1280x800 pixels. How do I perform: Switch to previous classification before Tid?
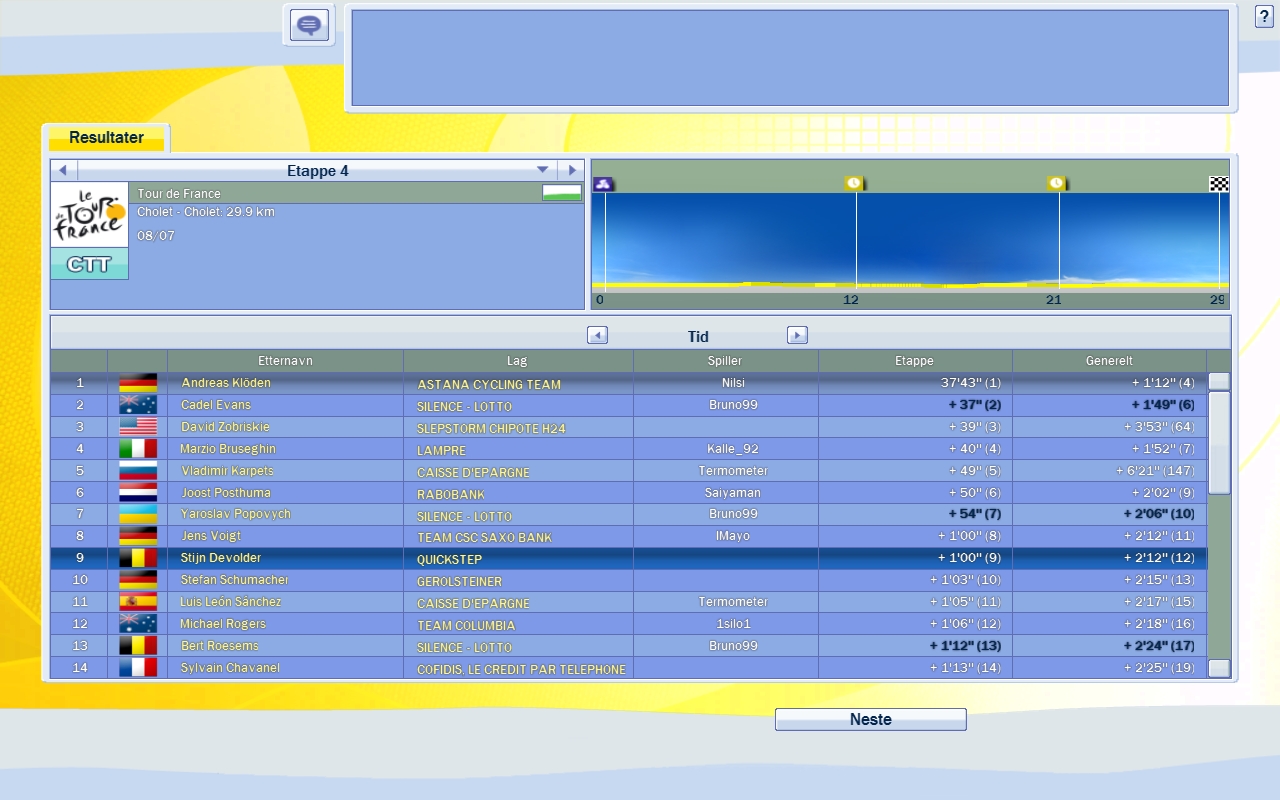597,336
